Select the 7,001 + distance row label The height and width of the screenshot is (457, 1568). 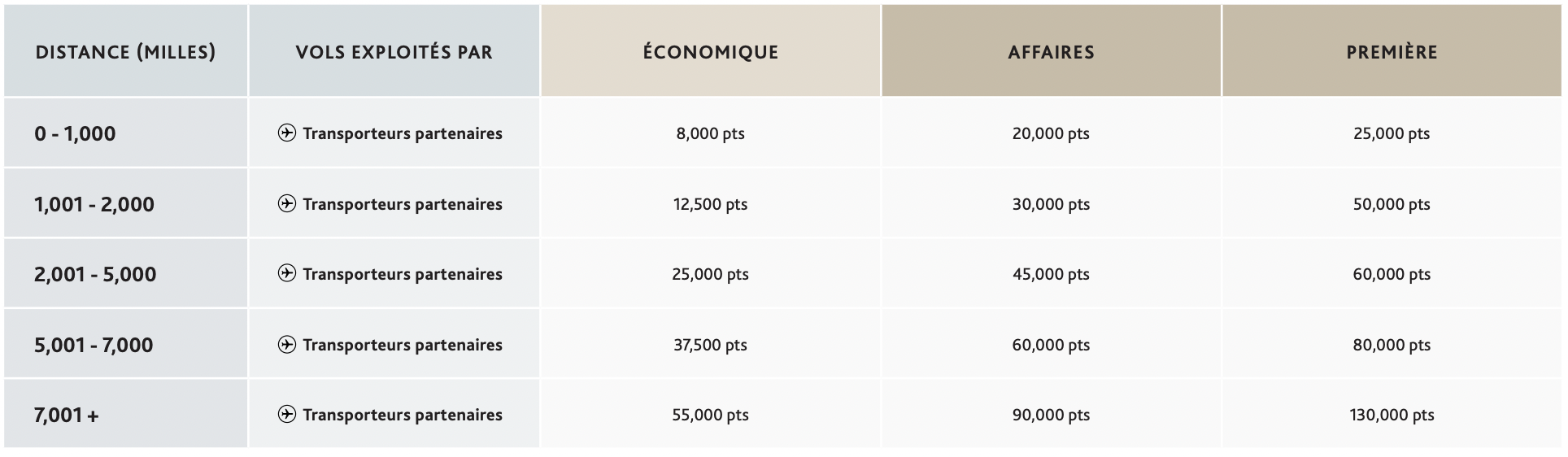(x=67, y=416)
